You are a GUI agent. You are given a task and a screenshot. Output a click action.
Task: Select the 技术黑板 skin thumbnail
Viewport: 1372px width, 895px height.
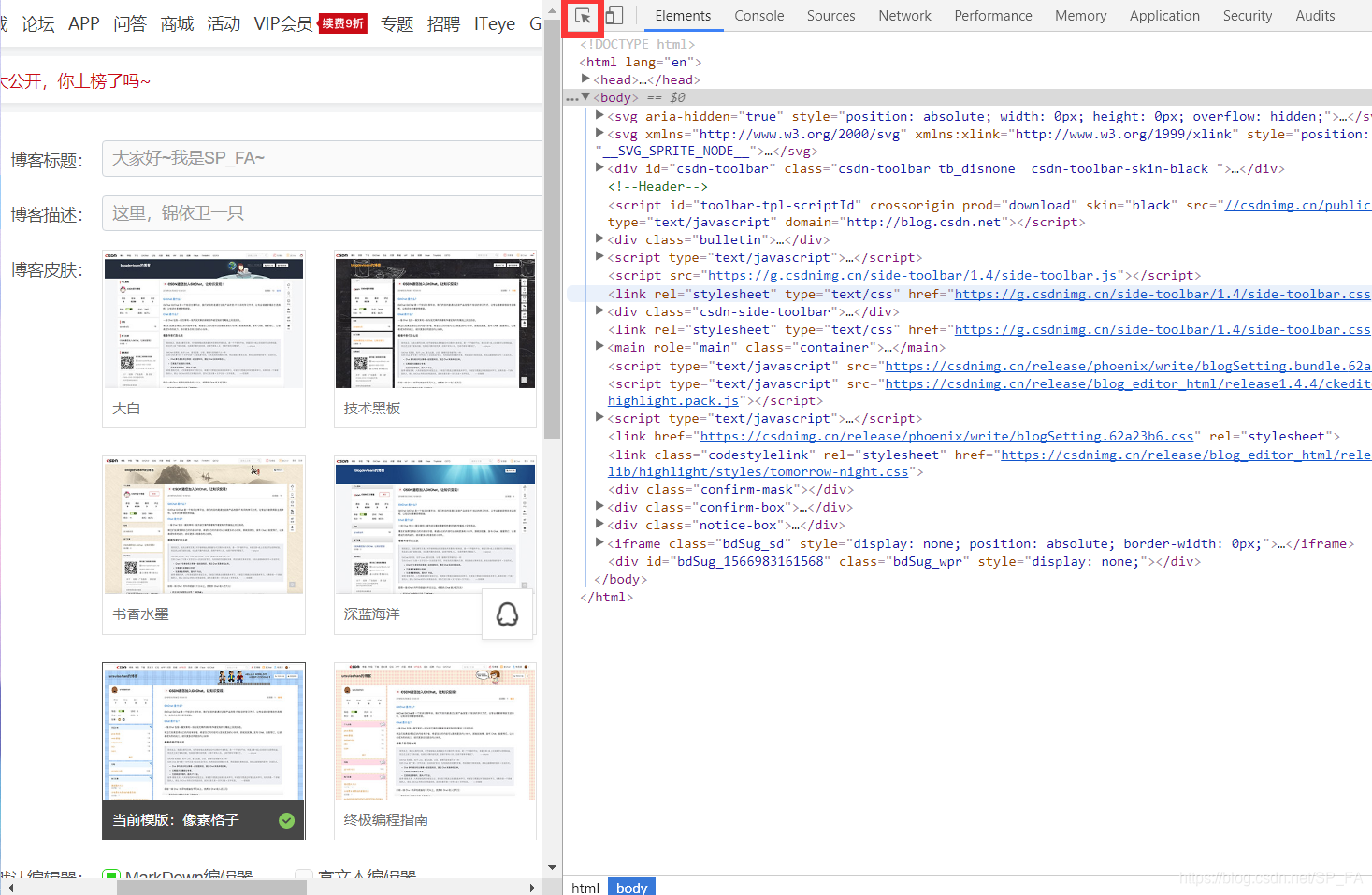435,339
